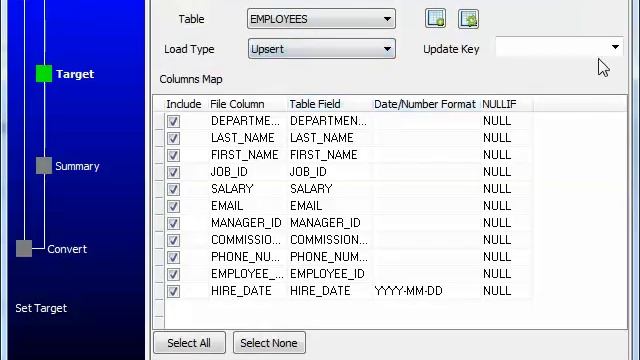This screenshot has width=640, height=360.
Task: Click Table Field cell HIRE_DATE
Action: (x=320, y=291)
